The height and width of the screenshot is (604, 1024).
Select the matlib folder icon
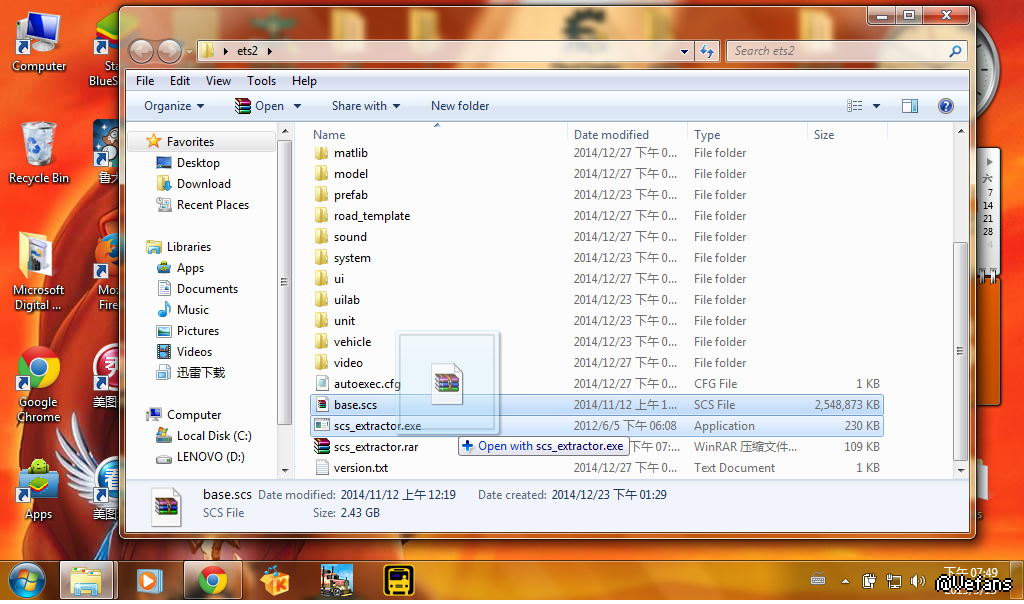321,153
